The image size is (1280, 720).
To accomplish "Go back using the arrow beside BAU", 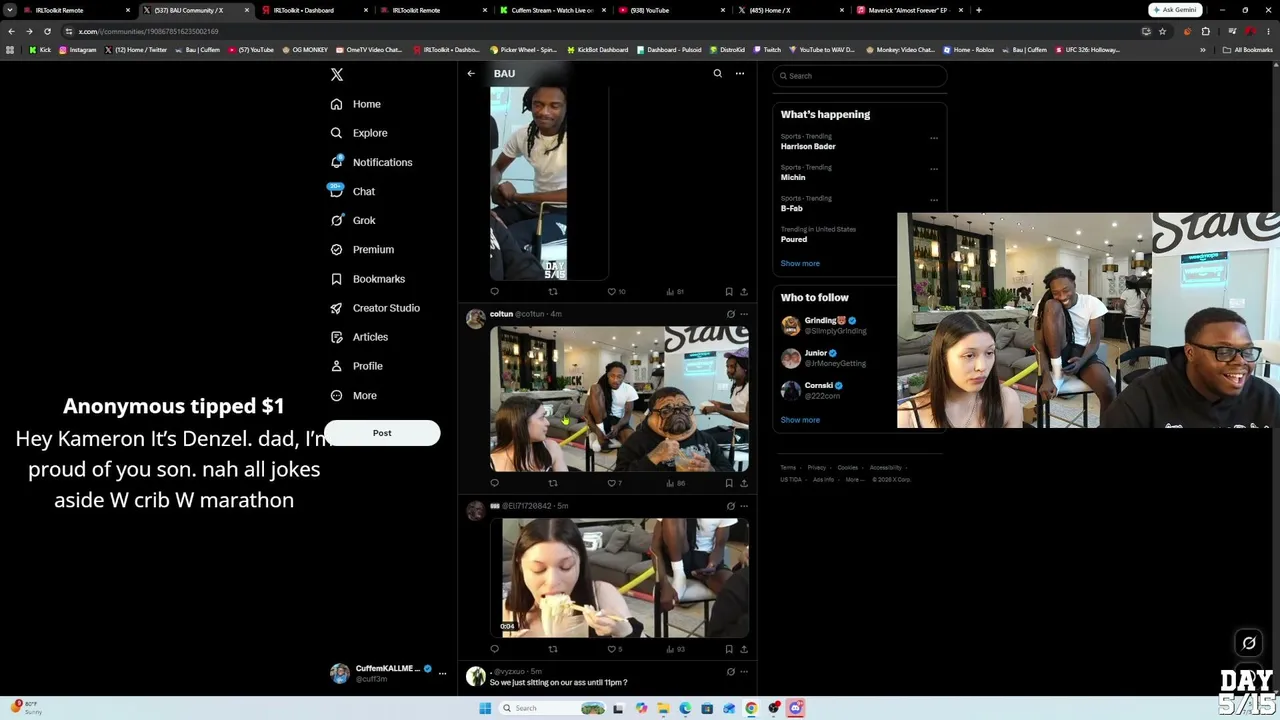I will pyautogui.click(x=471, y=73).
